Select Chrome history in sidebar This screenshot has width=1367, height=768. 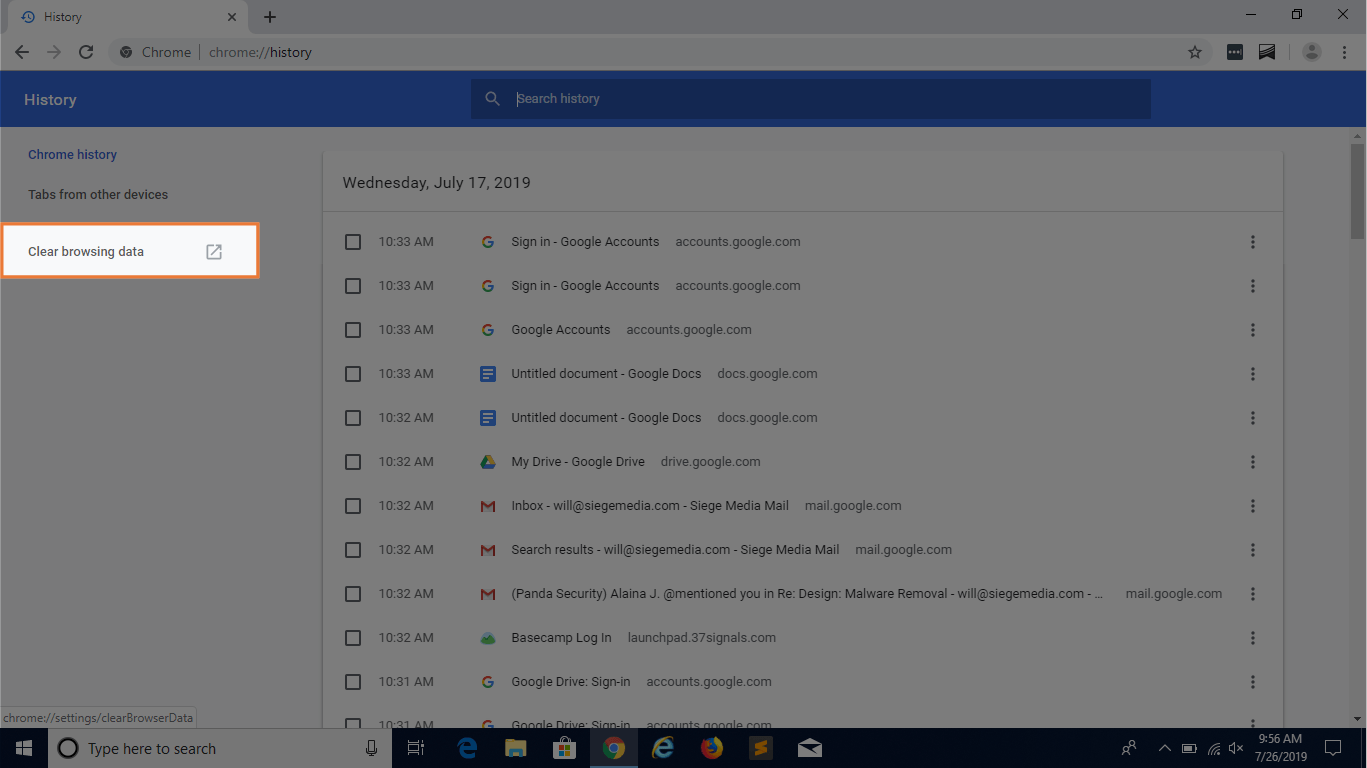click(72, 155)
